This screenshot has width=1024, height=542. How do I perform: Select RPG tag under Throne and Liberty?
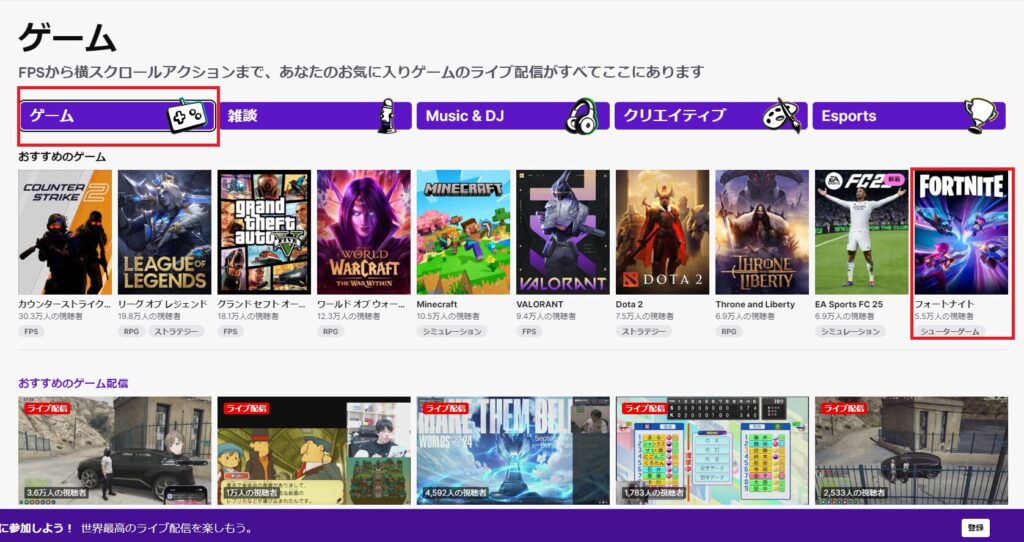point(728,332)
